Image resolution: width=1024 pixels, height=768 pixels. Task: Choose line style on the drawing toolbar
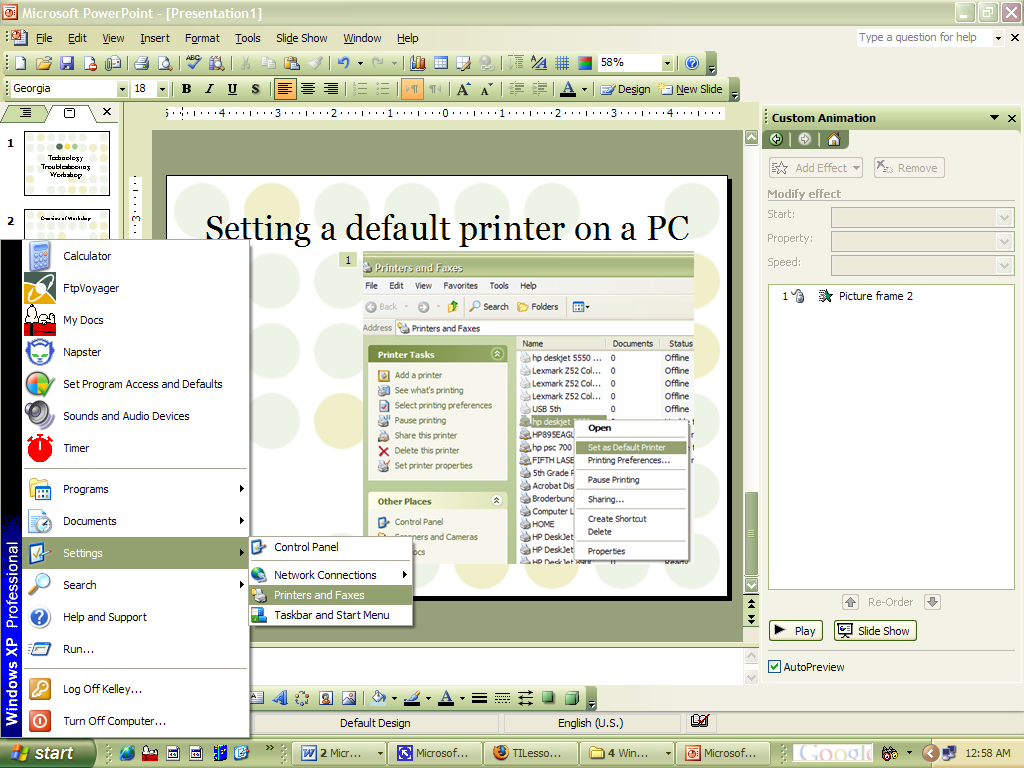coord(479,698)
